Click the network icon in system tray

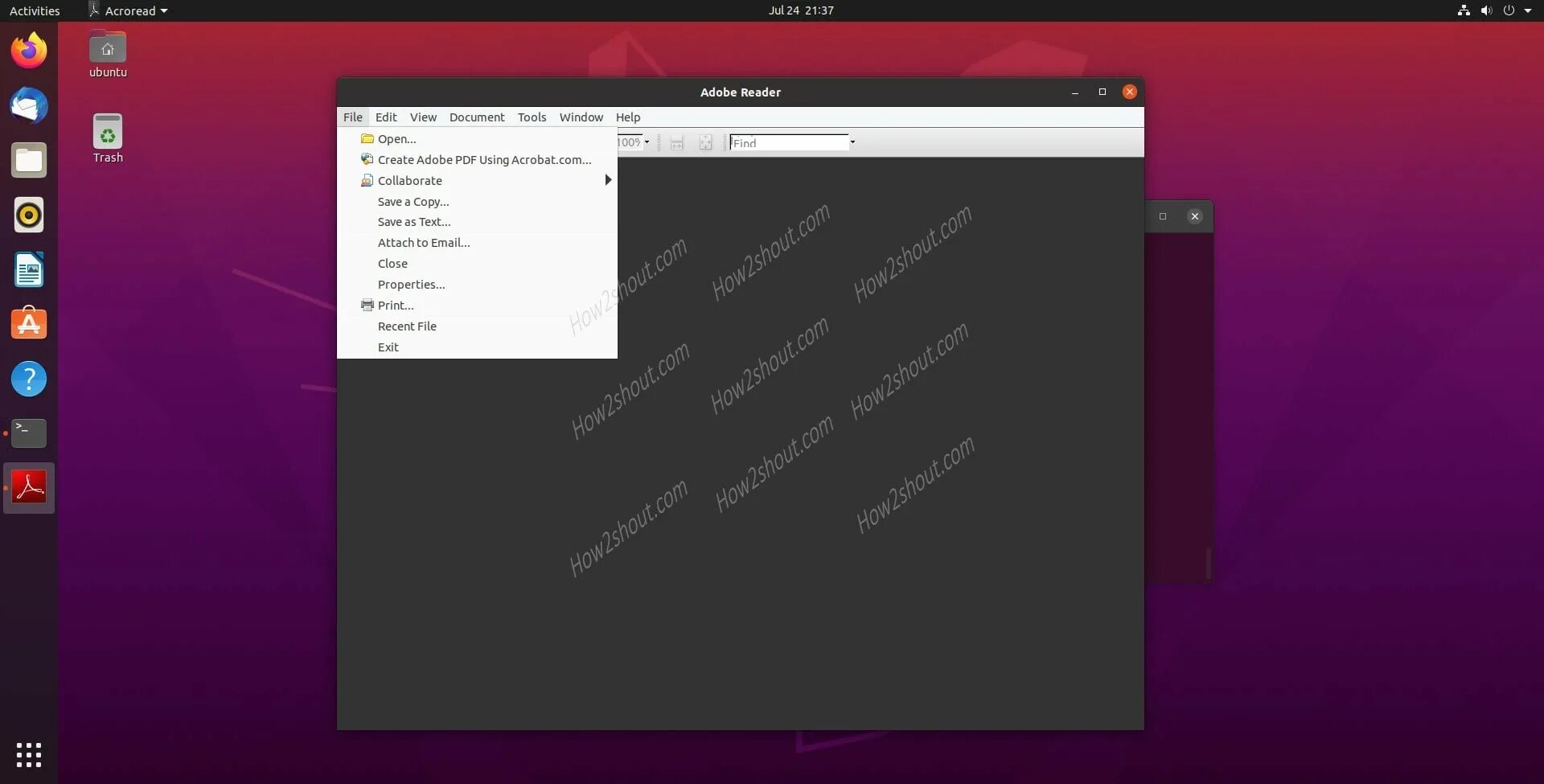tap(1464, 10)
